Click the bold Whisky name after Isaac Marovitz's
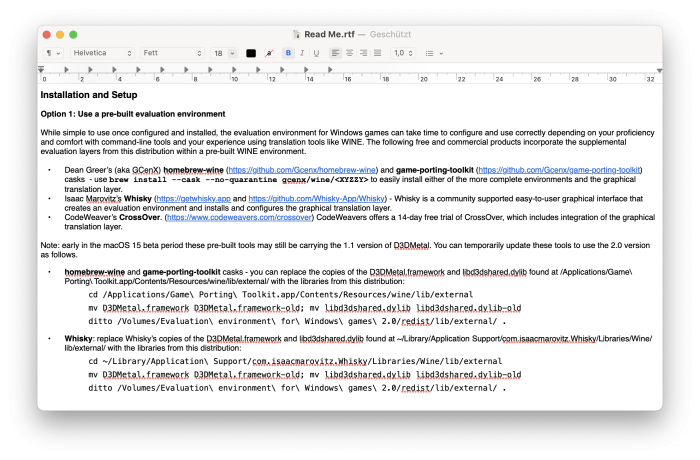700x460 pixels. click(138, 199)
